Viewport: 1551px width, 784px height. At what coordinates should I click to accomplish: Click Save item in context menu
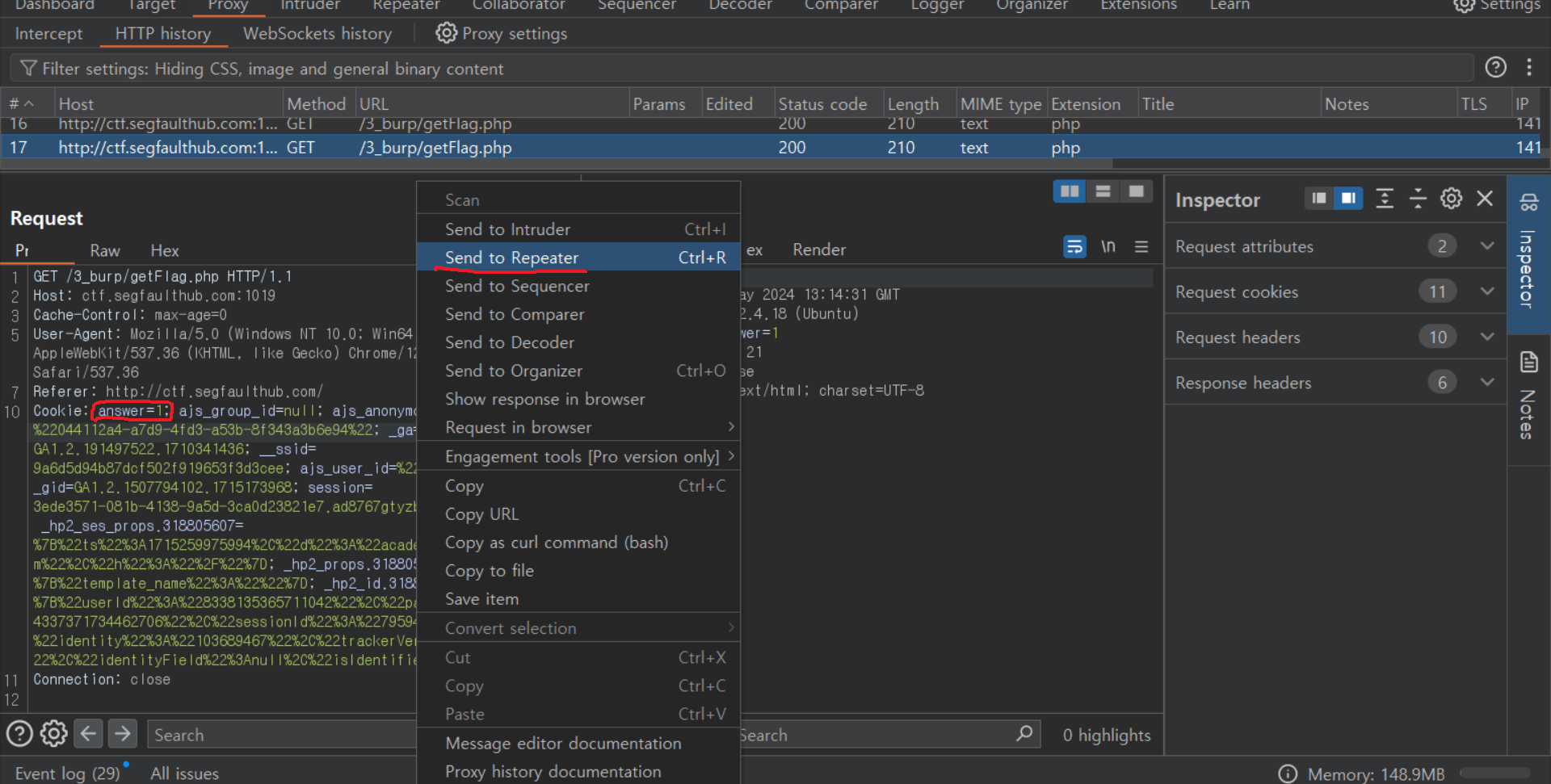tap(578, 598)
